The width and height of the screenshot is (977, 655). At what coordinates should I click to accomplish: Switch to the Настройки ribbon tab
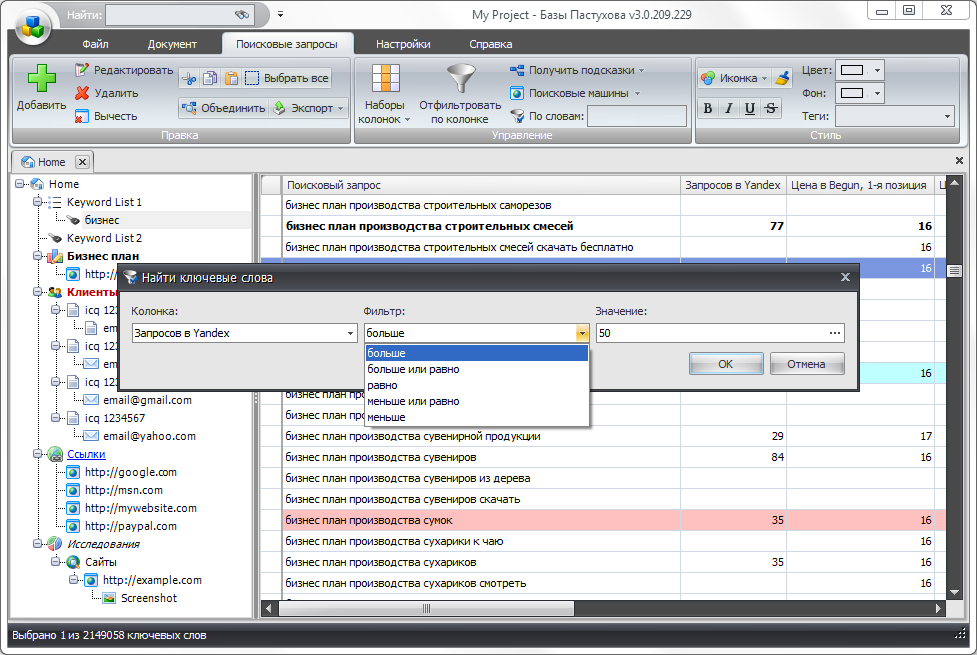tap(403, 44)
